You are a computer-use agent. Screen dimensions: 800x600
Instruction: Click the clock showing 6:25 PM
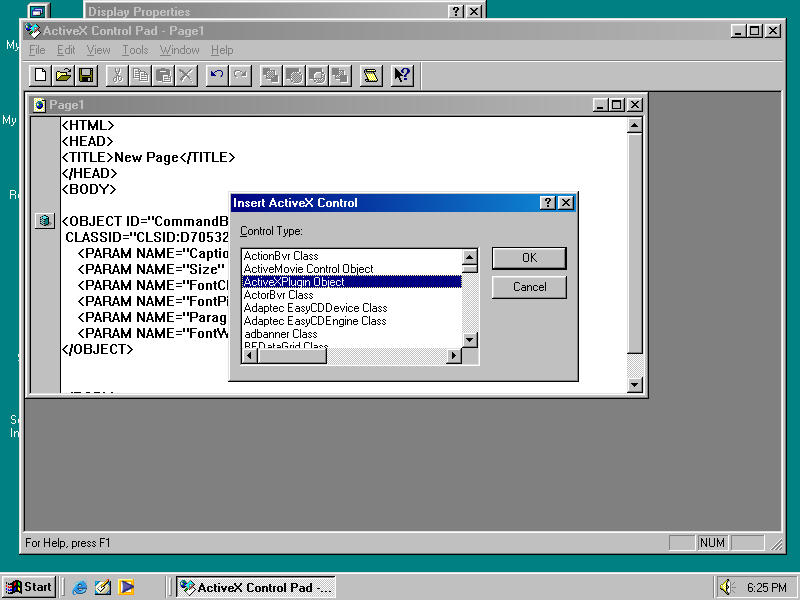tap(766, 588)
